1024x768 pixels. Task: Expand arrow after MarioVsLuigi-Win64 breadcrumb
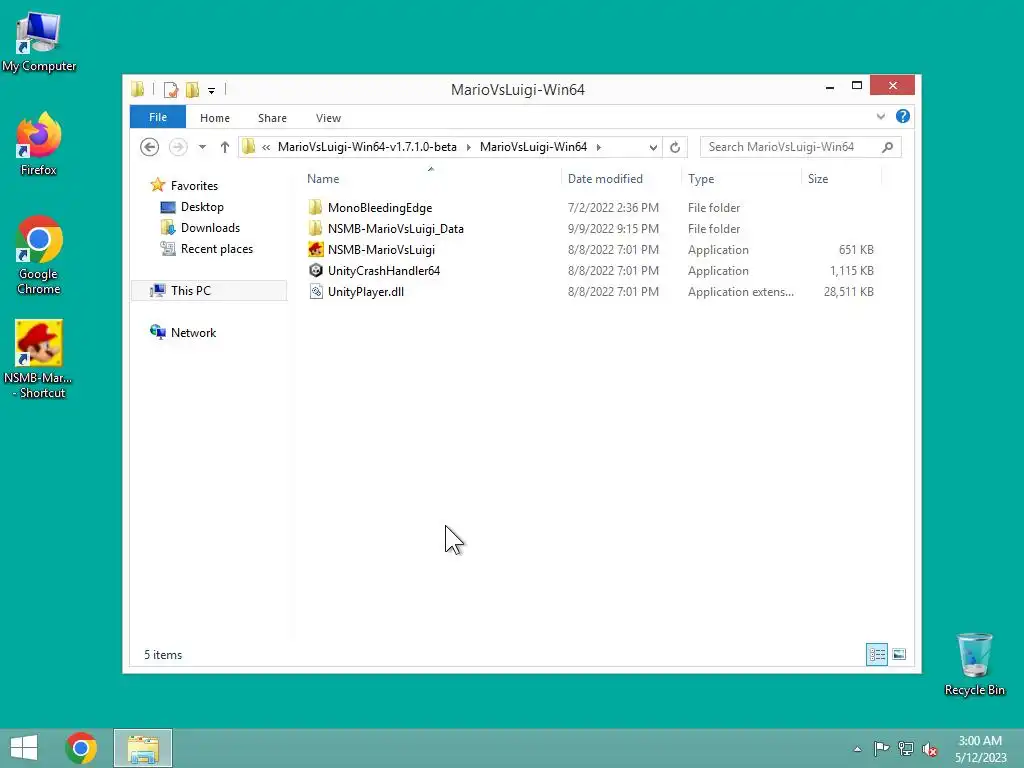pyautogui.click(x=598, y=147)
